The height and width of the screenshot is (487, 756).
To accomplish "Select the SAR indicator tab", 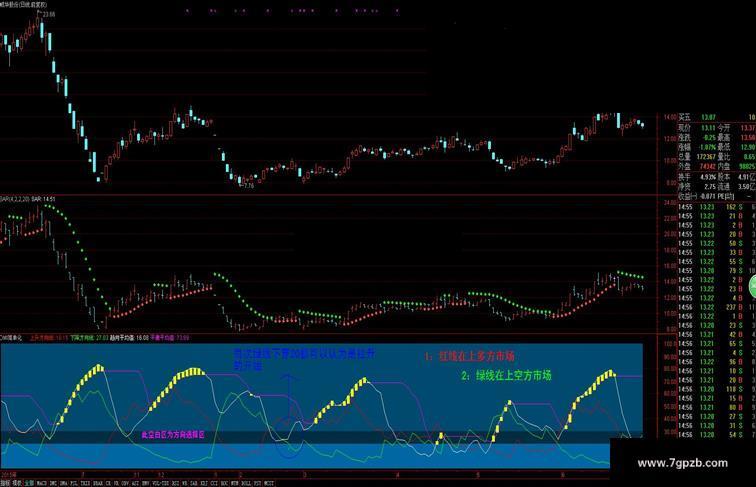I will [194, 483].
